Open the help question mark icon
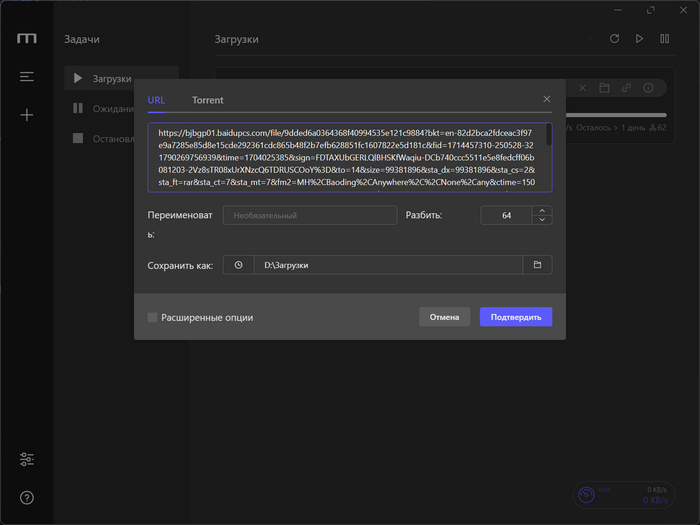This screenshot has height=525, width=700. [27, 498]
